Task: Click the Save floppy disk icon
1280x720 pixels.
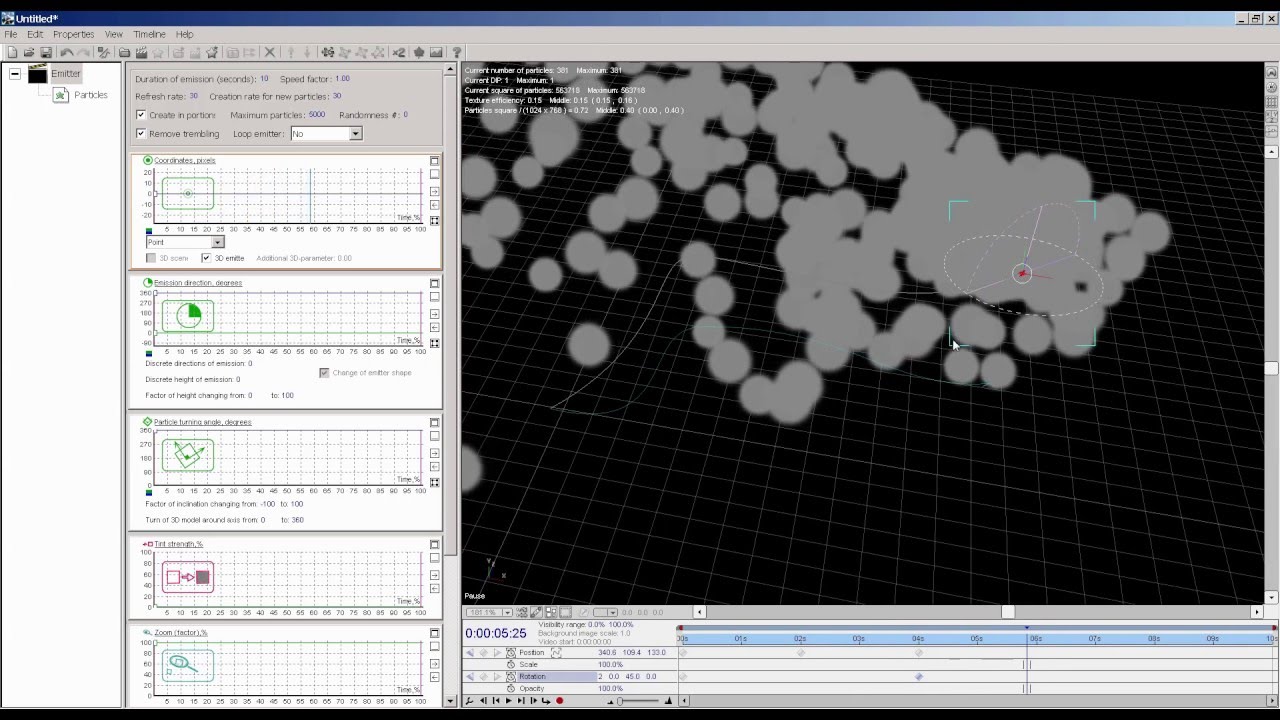Action: click(x=46, y=52)
